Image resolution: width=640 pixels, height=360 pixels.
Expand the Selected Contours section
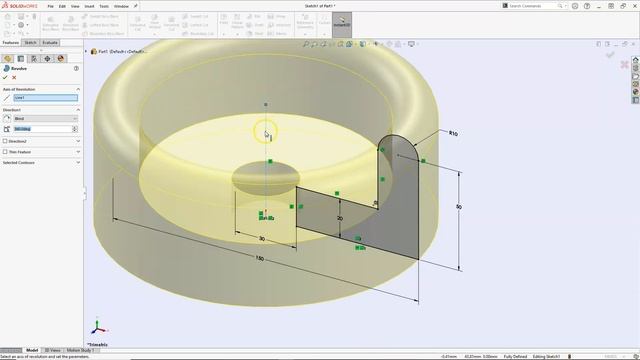78,162
